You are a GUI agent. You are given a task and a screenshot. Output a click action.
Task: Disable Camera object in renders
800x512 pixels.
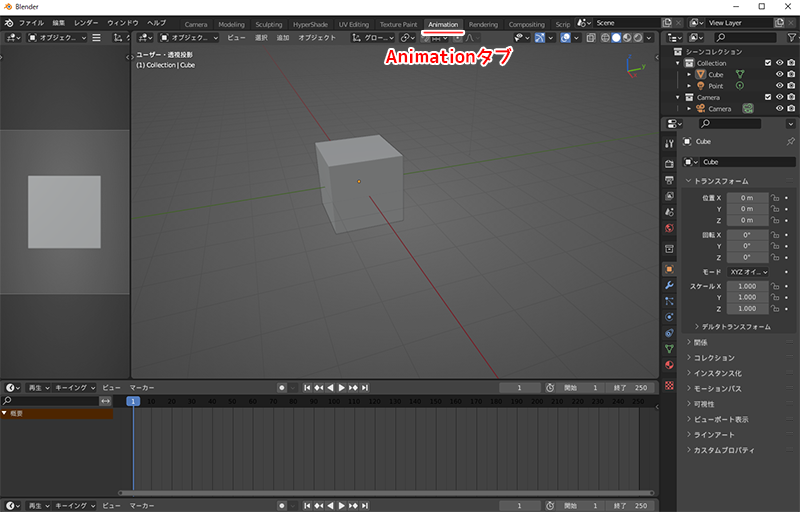click(x=791, y=108)
